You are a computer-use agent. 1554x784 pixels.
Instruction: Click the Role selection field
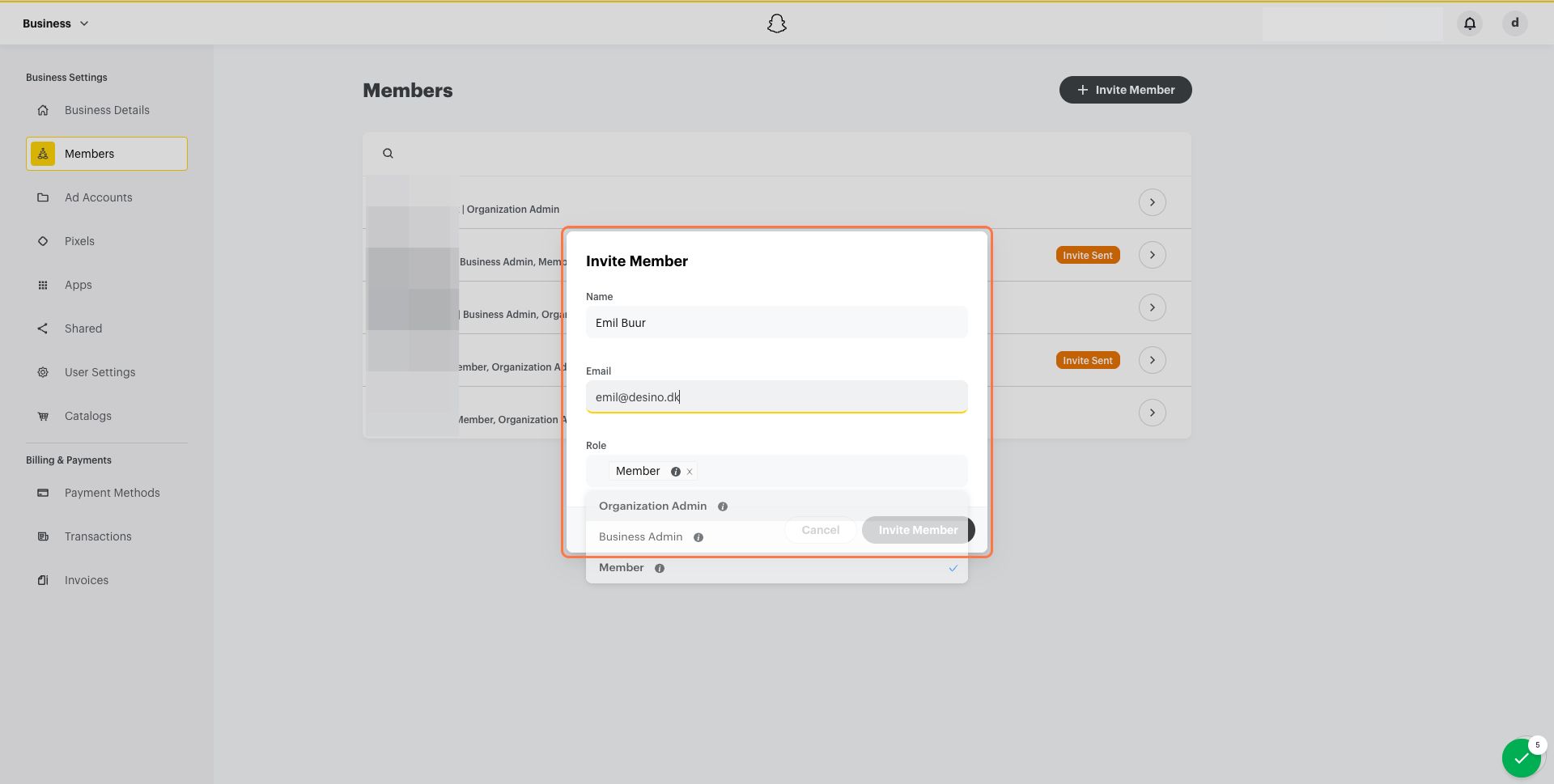click(x=777, y=471)
